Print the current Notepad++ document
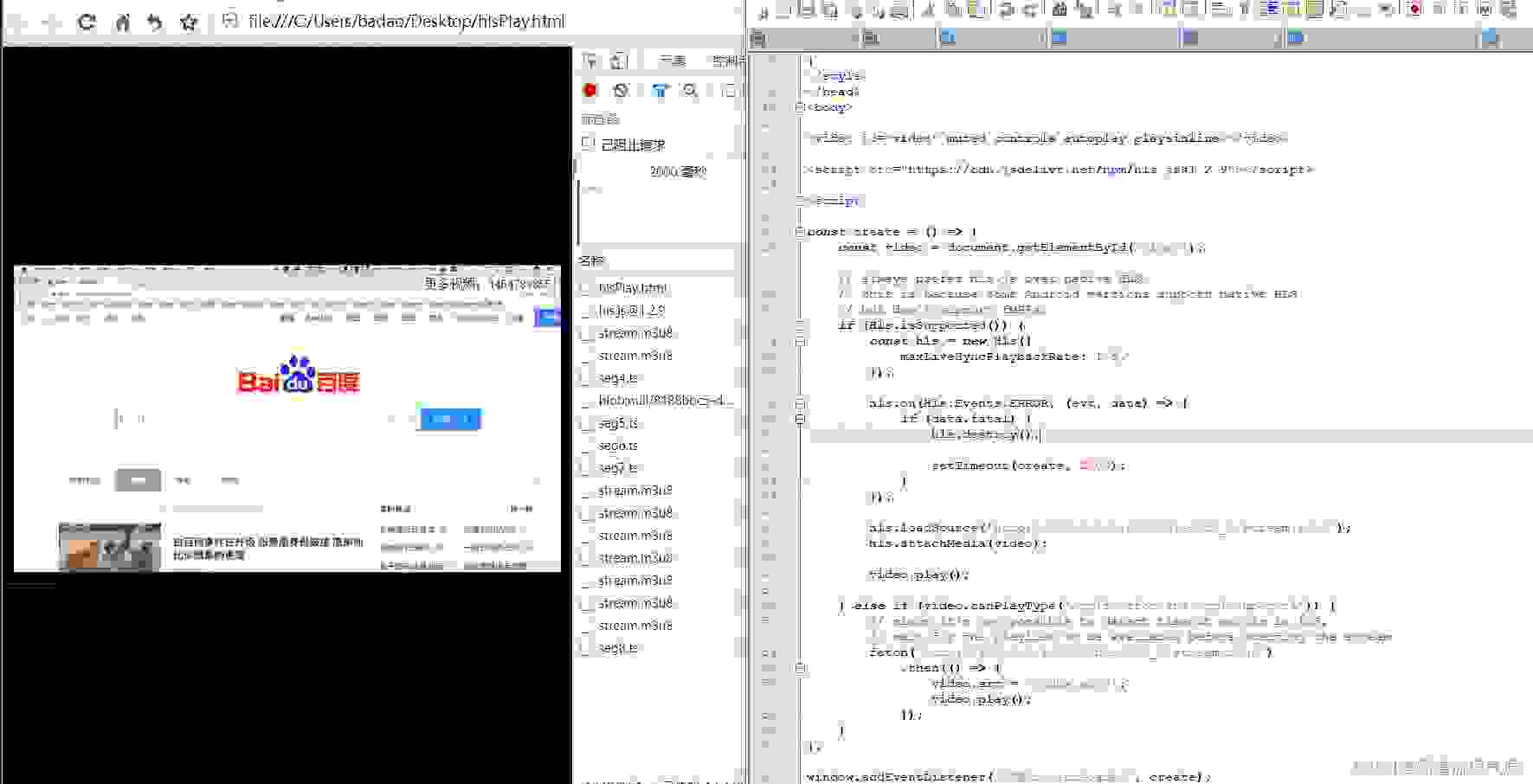The width and height of the screenshot is (1533, 784). [x=900, y=10]
